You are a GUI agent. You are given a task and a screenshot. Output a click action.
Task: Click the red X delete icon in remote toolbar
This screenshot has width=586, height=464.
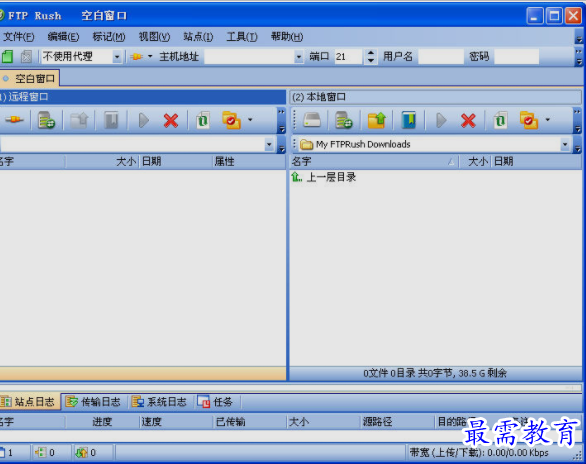pos(171,120)
